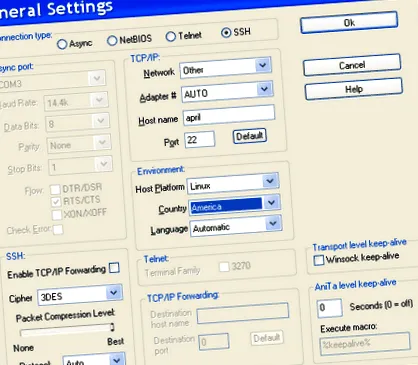Toggle the Telnet 3270 checkbox
Image resolution: width=418 pixels, height=365 pixels.
click(x=224, y=267)
